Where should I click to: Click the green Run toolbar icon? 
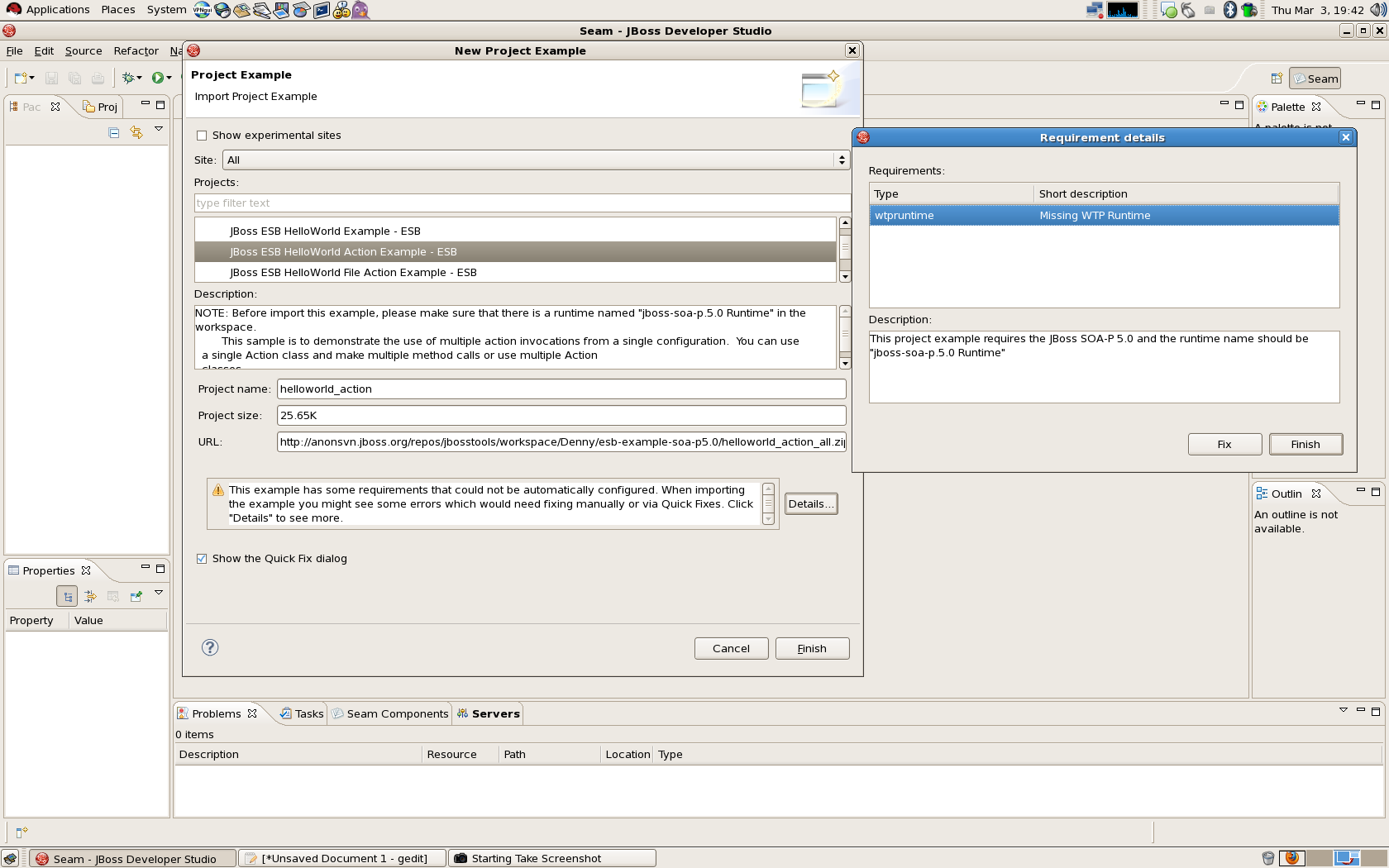point(157,78)
